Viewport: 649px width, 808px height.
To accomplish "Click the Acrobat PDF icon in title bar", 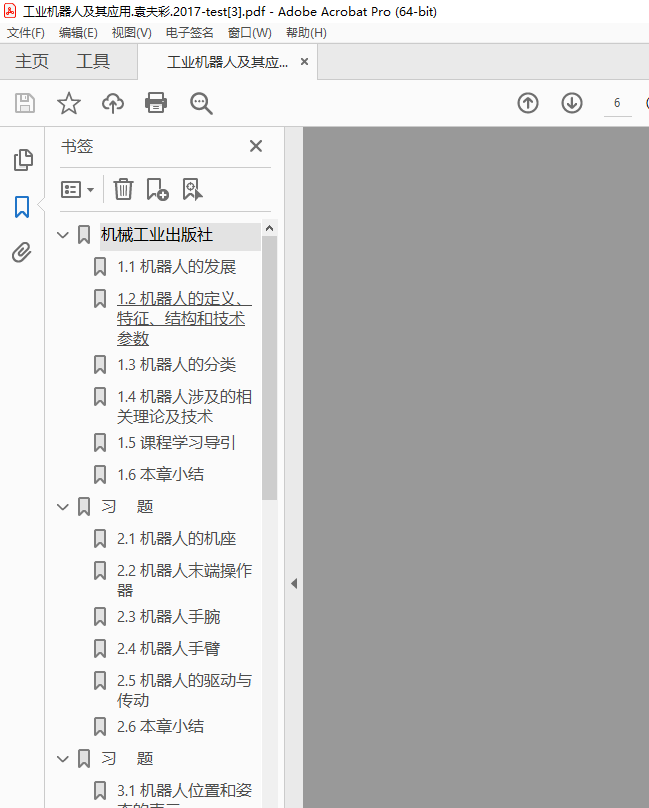I will [10, 11].
